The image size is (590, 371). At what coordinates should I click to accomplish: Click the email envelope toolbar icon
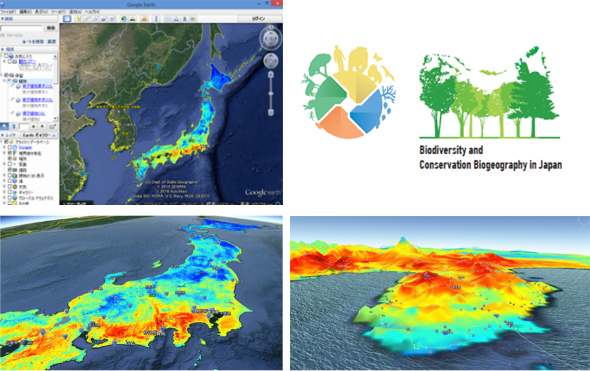tap(168, 18)
